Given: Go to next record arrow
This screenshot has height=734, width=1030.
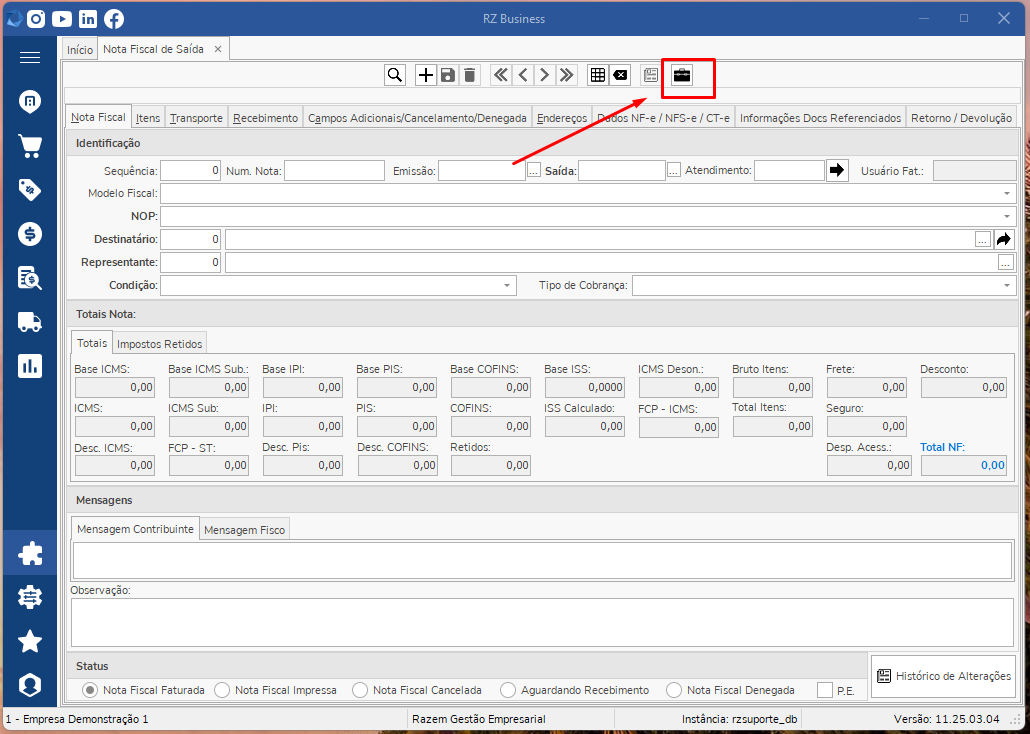Looking at the screenshot, I should point(545,75).
